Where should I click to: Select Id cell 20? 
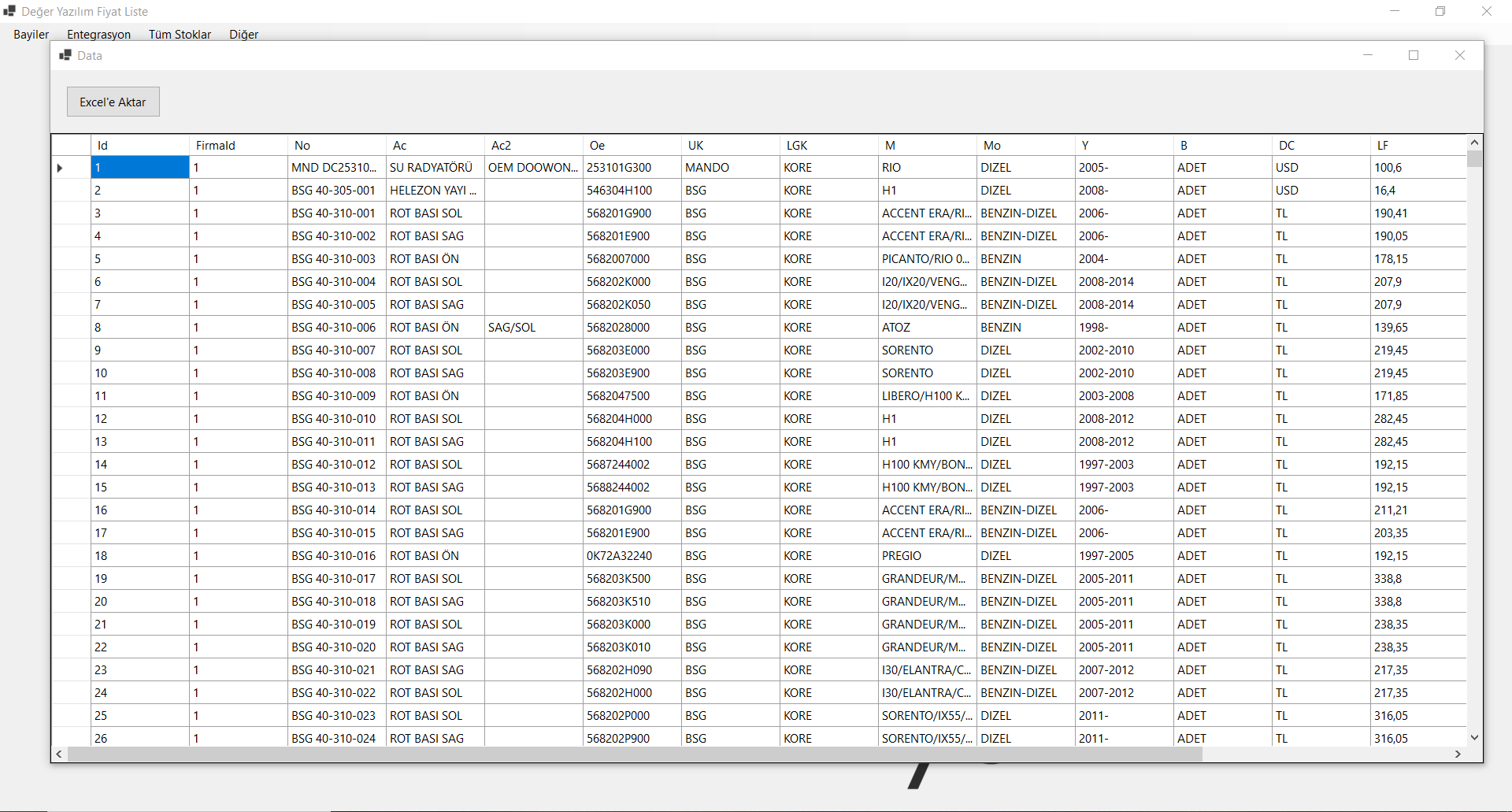(140, 601)
